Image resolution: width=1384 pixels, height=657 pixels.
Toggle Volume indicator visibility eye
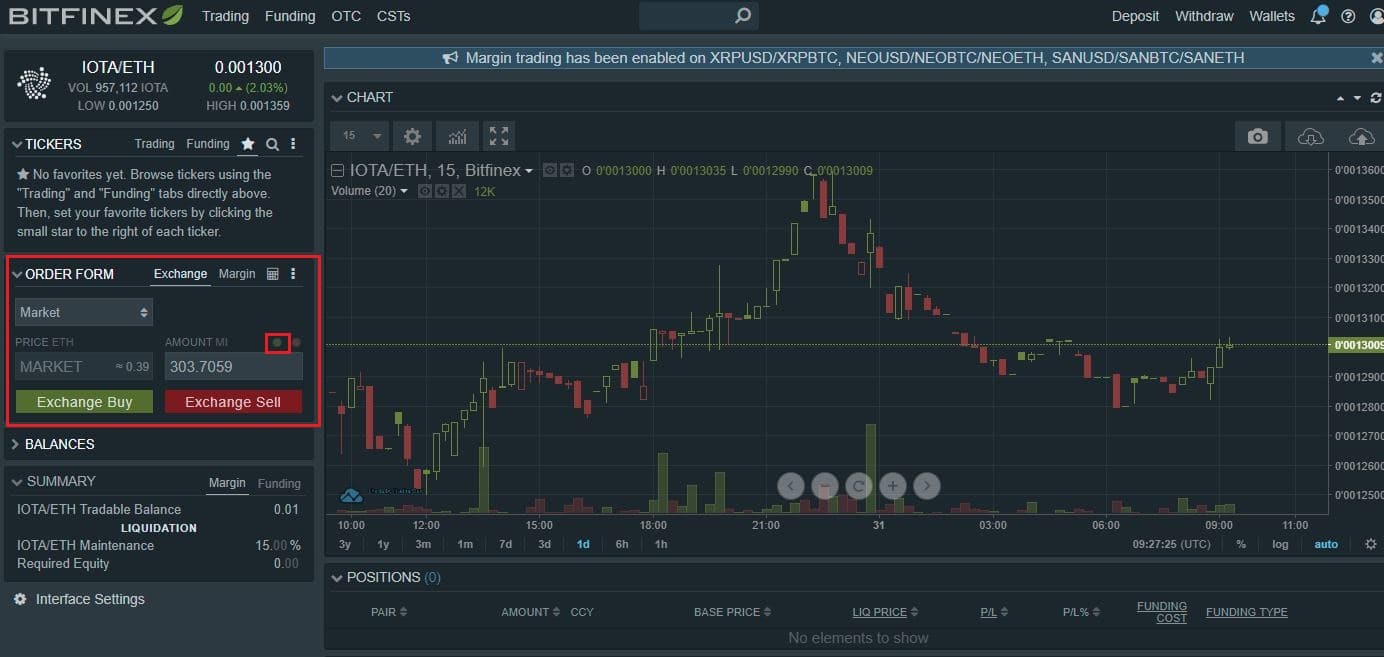(x=425, y=191)
